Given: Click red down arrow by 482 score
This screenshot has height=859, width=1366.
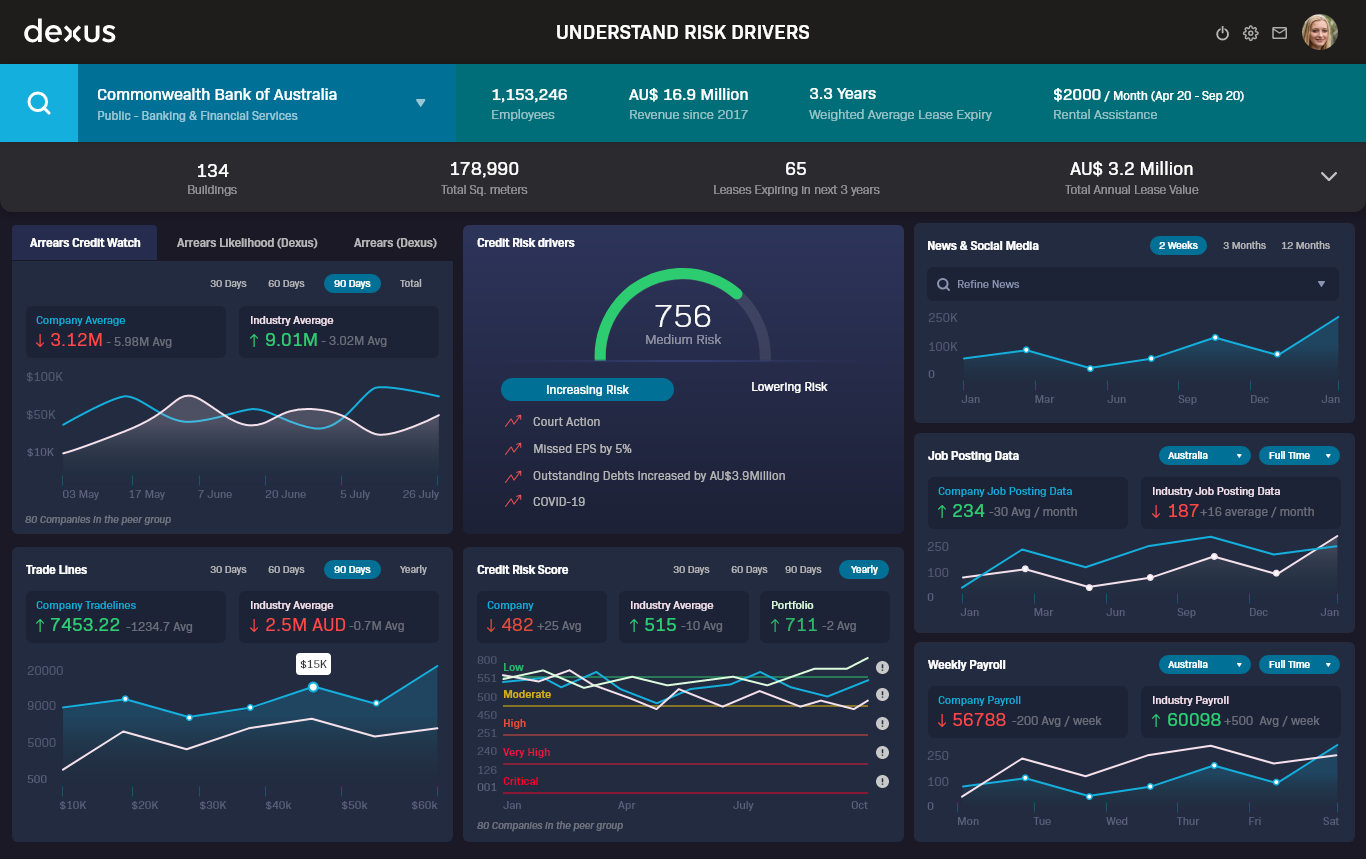Looking at the screenshot, I should 491,625.
